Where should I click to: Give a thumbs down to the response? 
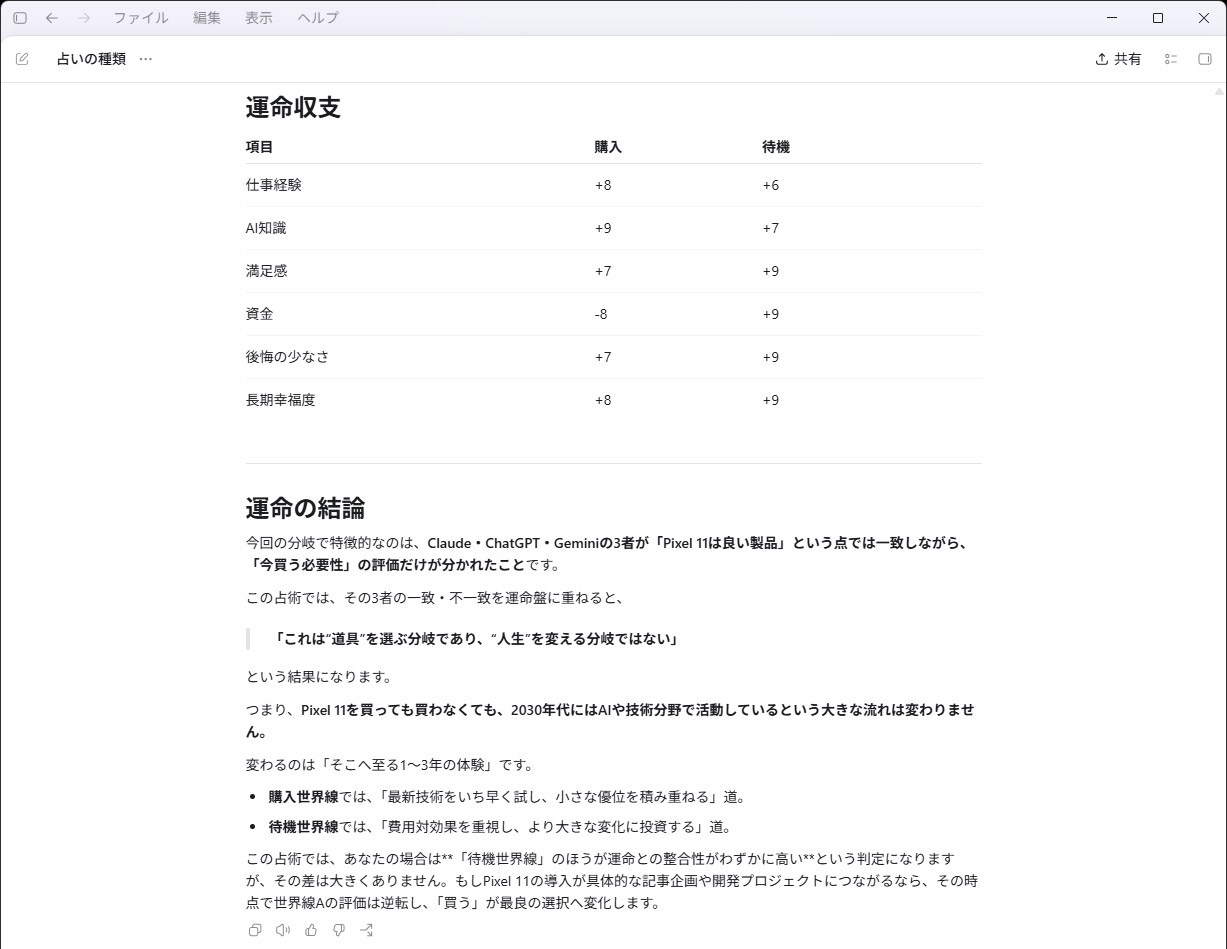click(339, 930)
